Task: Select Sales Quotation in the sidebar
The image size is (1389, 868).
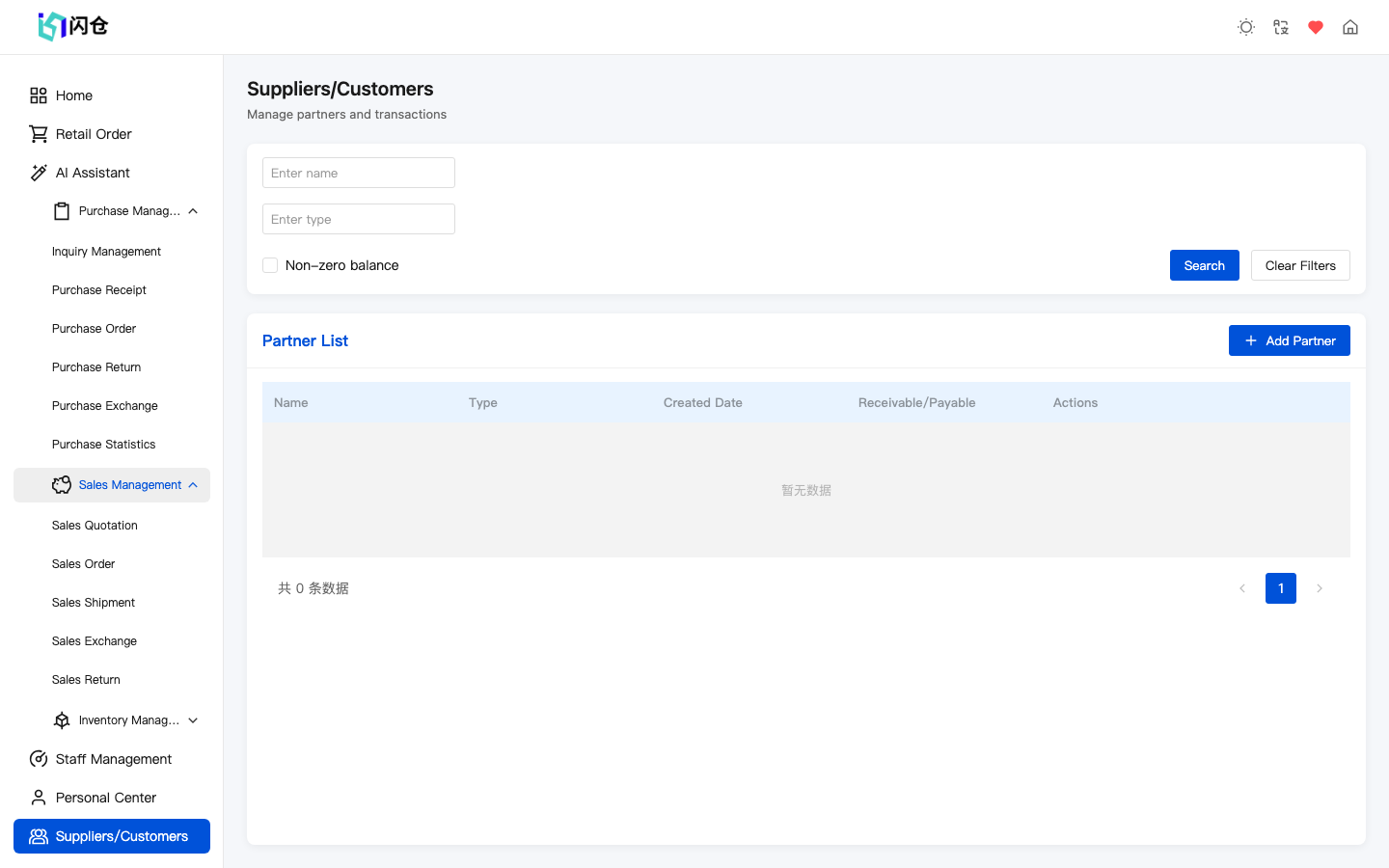Action: pos(94,525)
